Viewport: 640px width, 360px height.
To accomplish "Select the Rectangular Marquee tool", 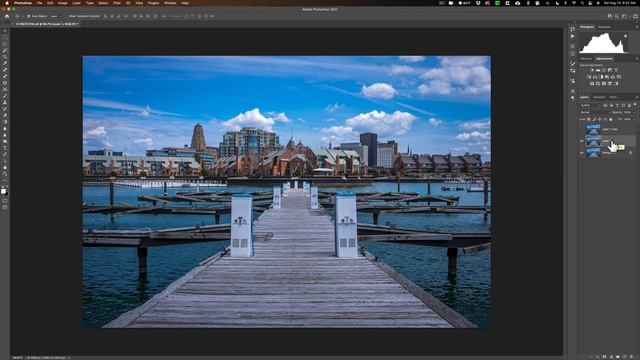I will (x=5, y=37).
